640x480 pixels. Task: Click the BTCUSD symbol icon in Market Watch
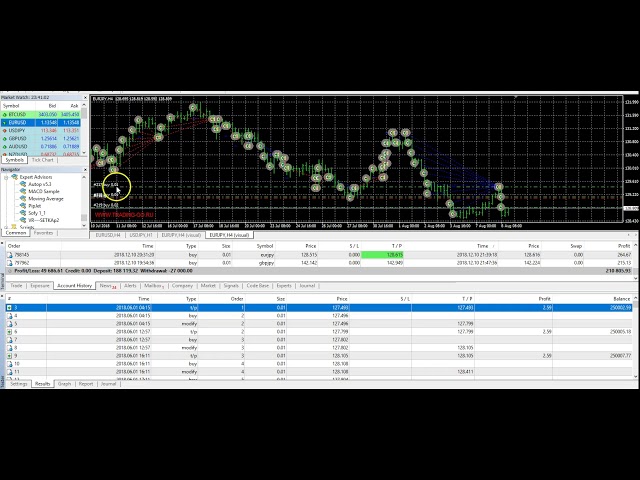click(x=5, y=114)
